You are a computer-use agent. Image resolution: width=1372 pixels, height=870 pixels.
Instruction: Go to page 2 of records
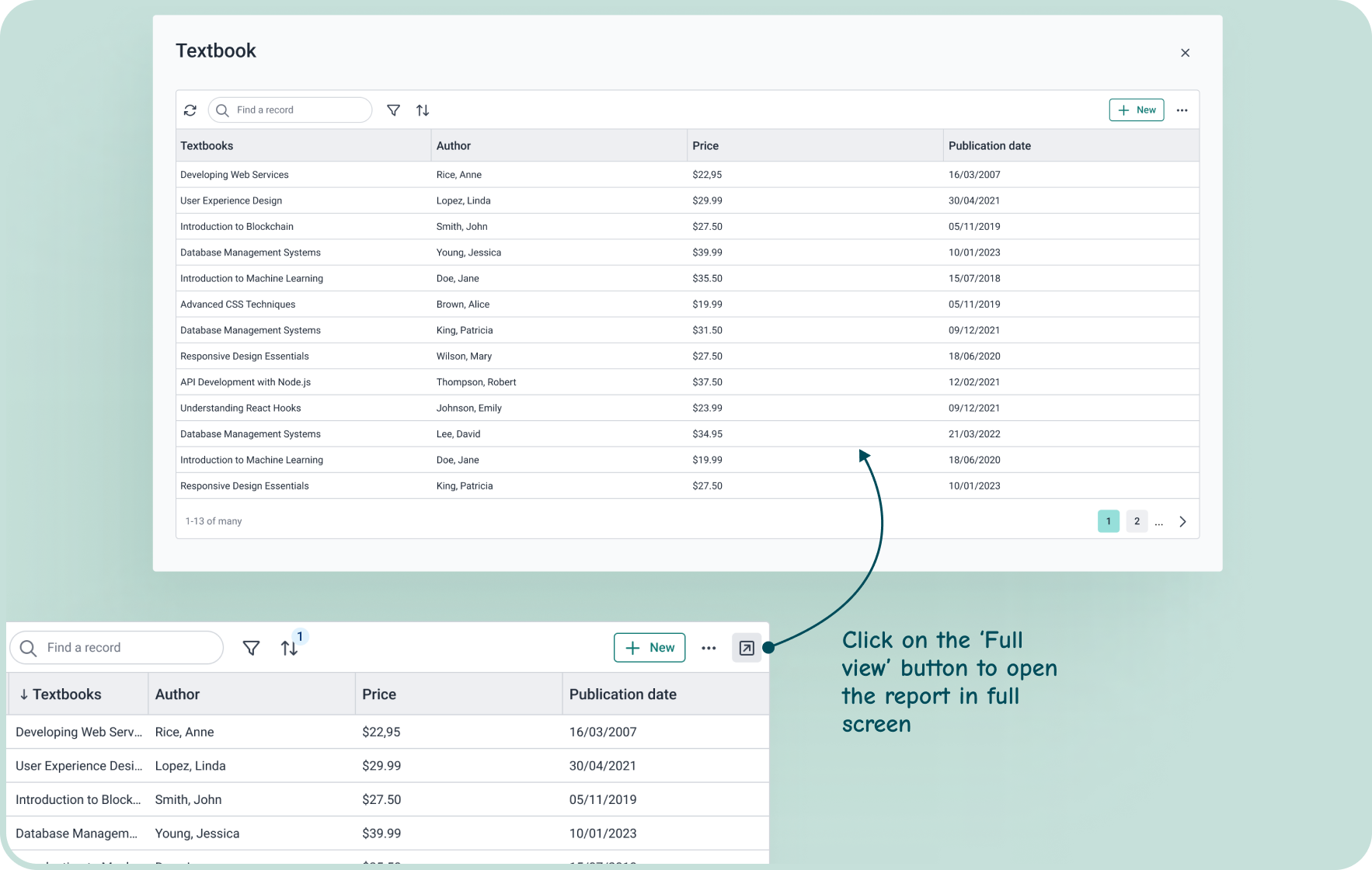pos(1137,521)
